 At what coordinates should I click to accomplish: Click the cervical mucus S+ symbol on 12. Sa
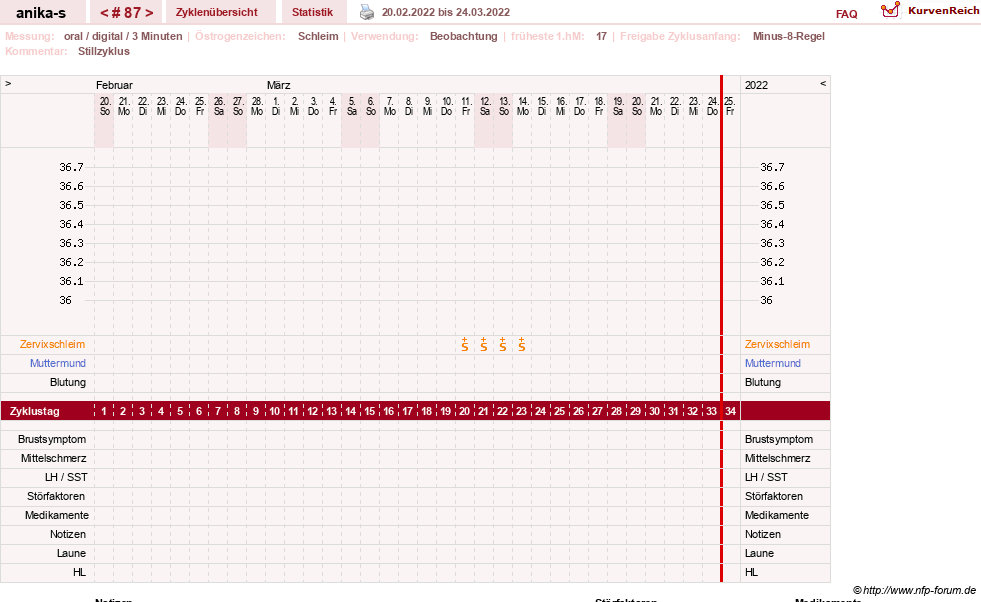click(484, 344)
